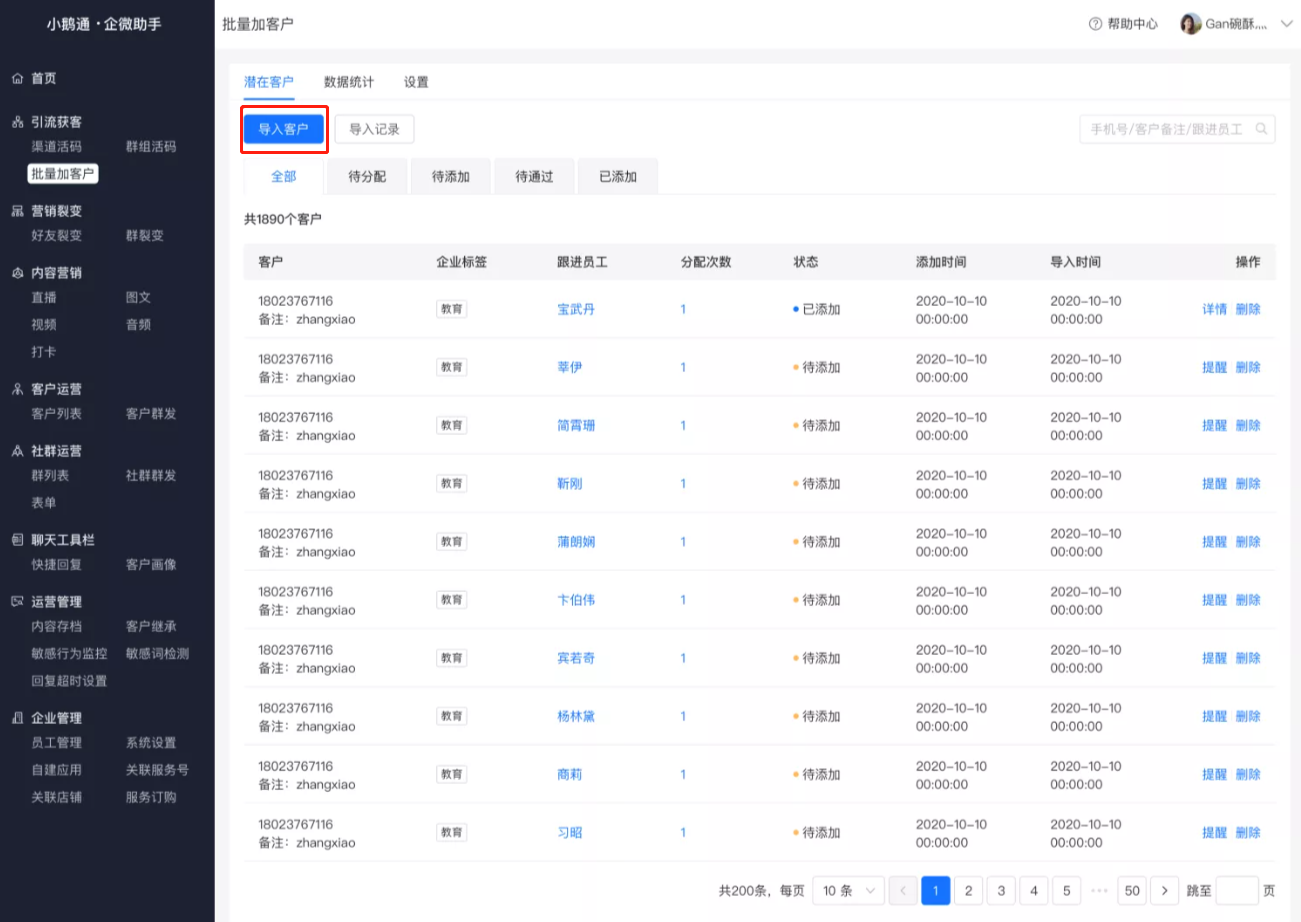Viewport: 1301px width, 922px height.
Task: Click the 导入记录 button
Action: 374,129
